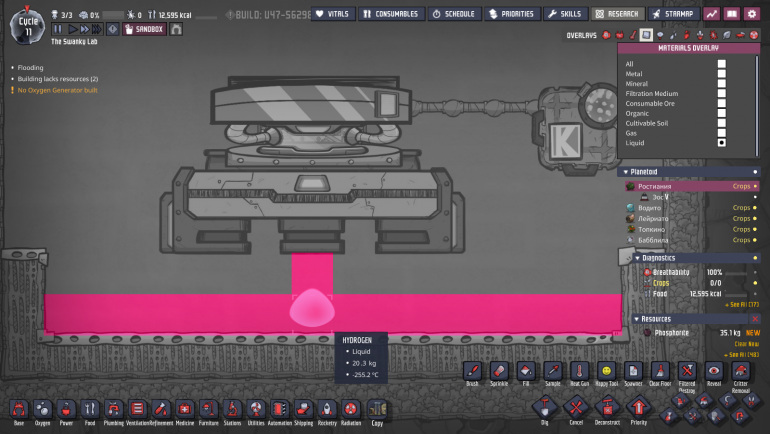The width and height of the screenshot is (770, 434).
Task: Select the sandbox Brush tool
Action: 472,374
